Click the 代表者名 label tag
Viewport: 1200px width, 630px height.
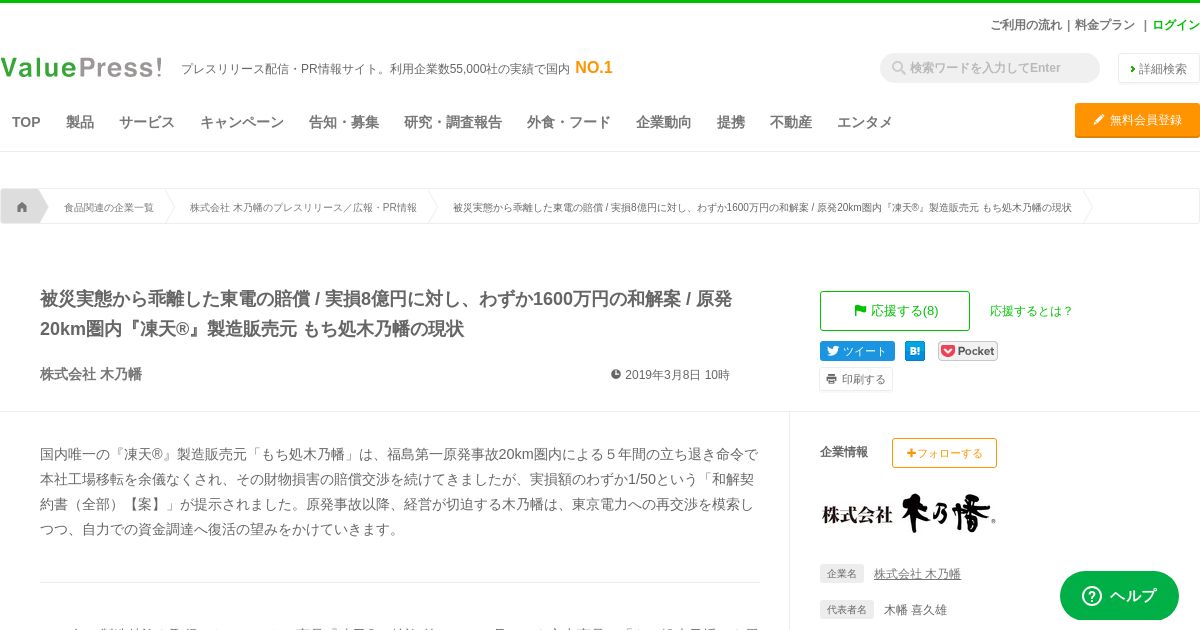(x=847, y=610)
